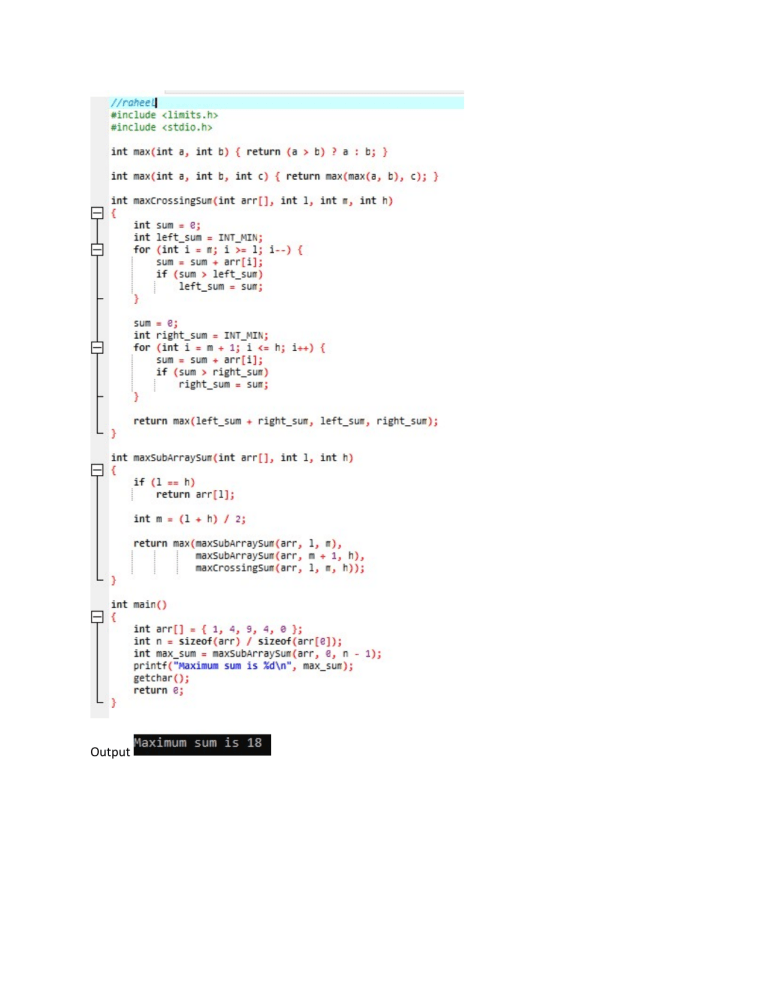Viewport: 768px width, 994px height.
Task: Click the Maximum sum is 18 console output
Action: coord(202,745)
